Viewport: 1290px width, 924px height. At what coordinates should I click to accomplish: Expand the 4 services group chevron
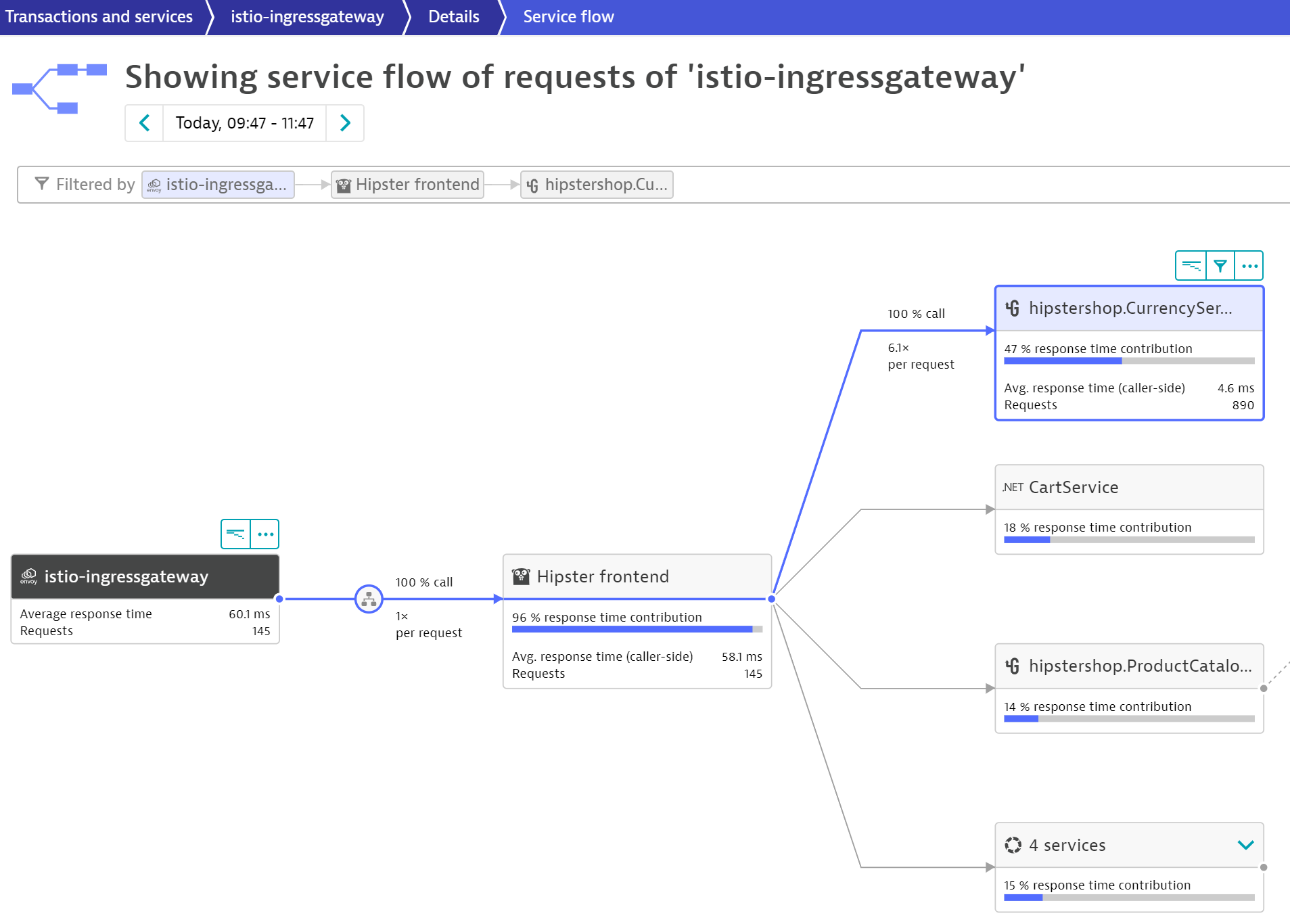pyautogui.click(x=1245, y=845)
